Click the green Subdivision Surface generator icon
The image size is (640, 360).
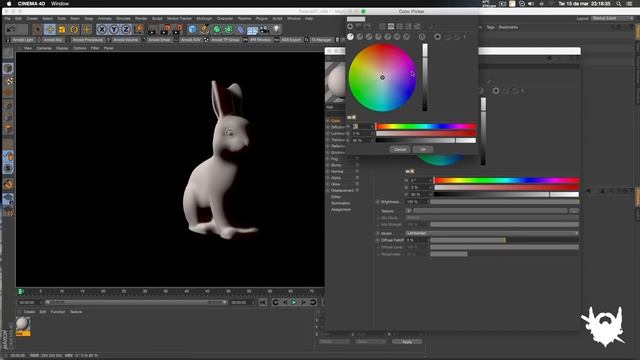217,29
